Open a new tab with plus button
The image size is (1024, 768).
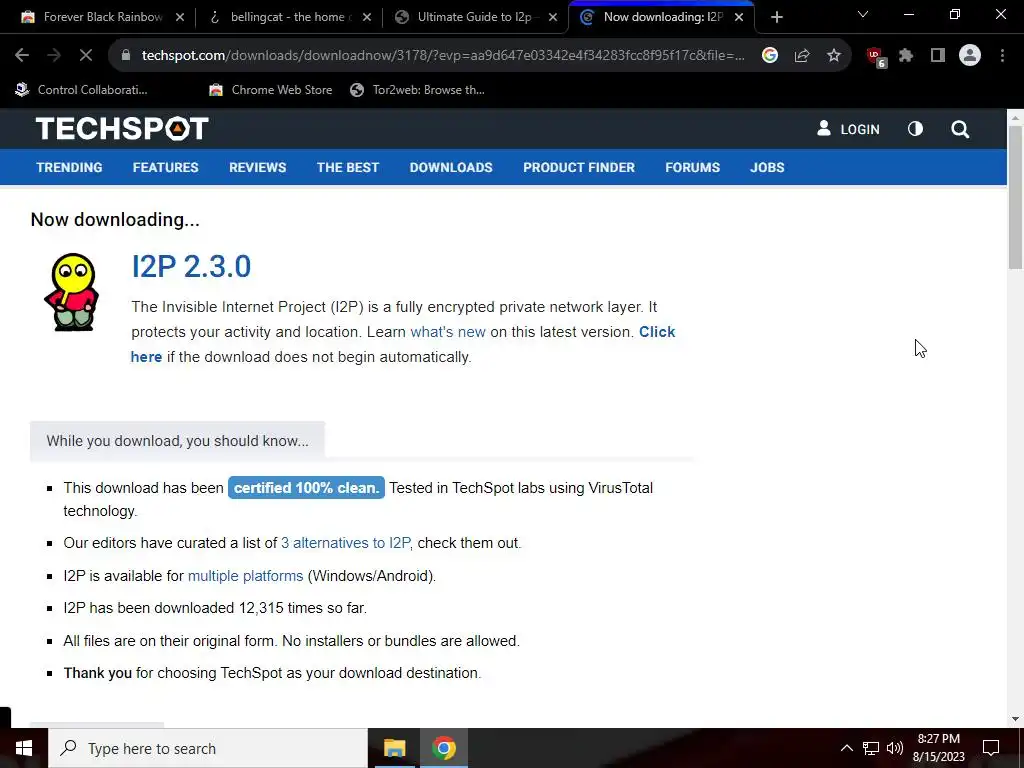pos(776,18)
